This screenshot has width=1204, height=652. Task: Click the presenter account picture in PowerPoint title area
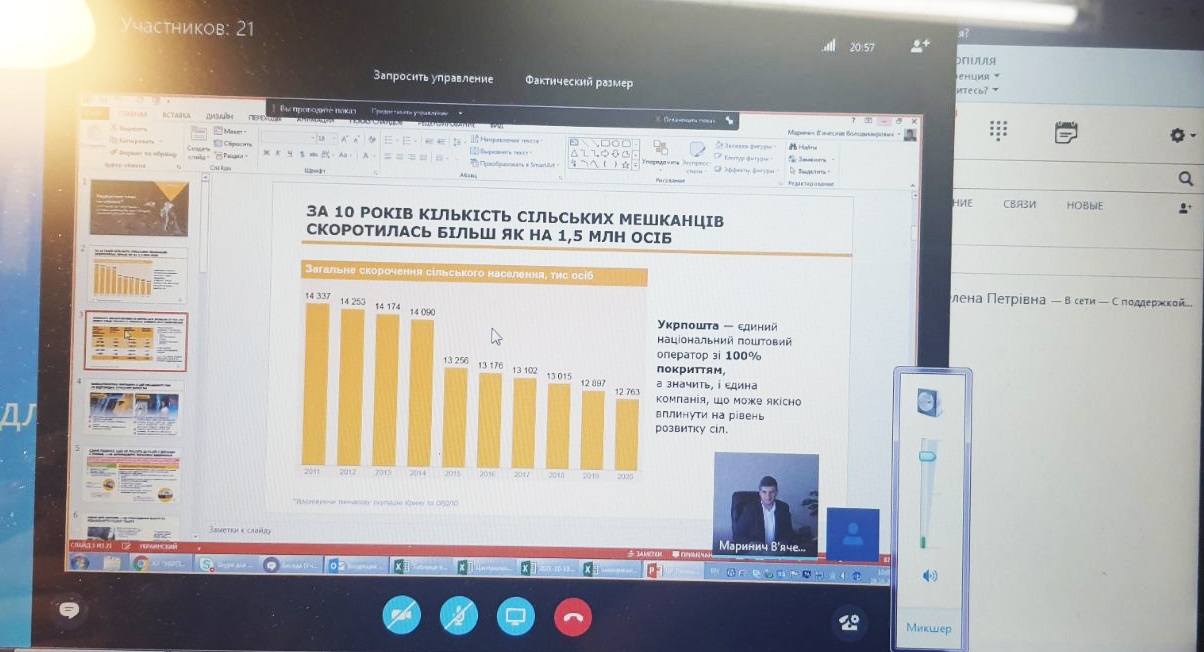pyautogui.click(x=909, y=133)
